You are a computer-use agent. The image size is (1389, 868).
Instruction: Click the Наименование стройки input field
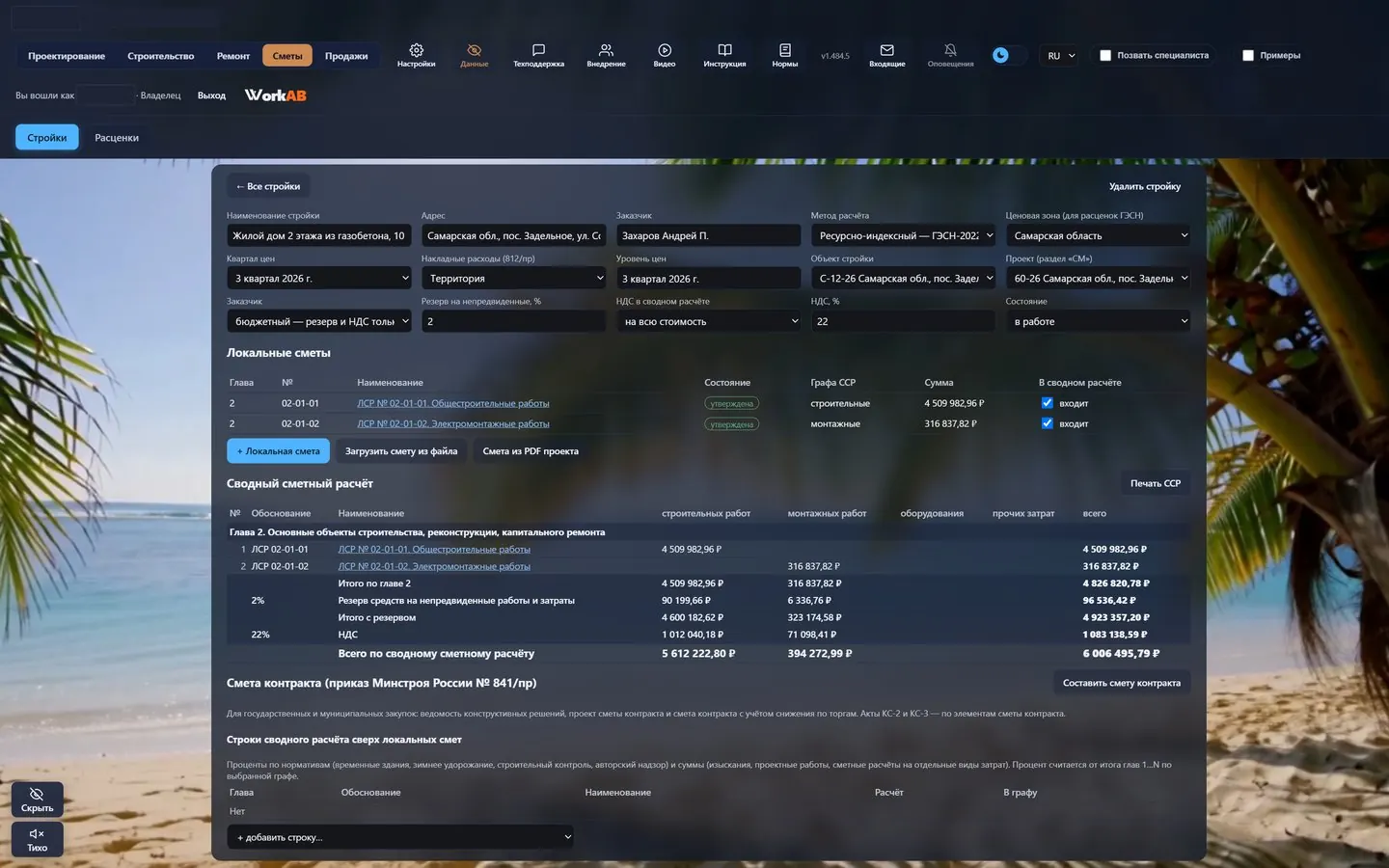pos(319,235)
